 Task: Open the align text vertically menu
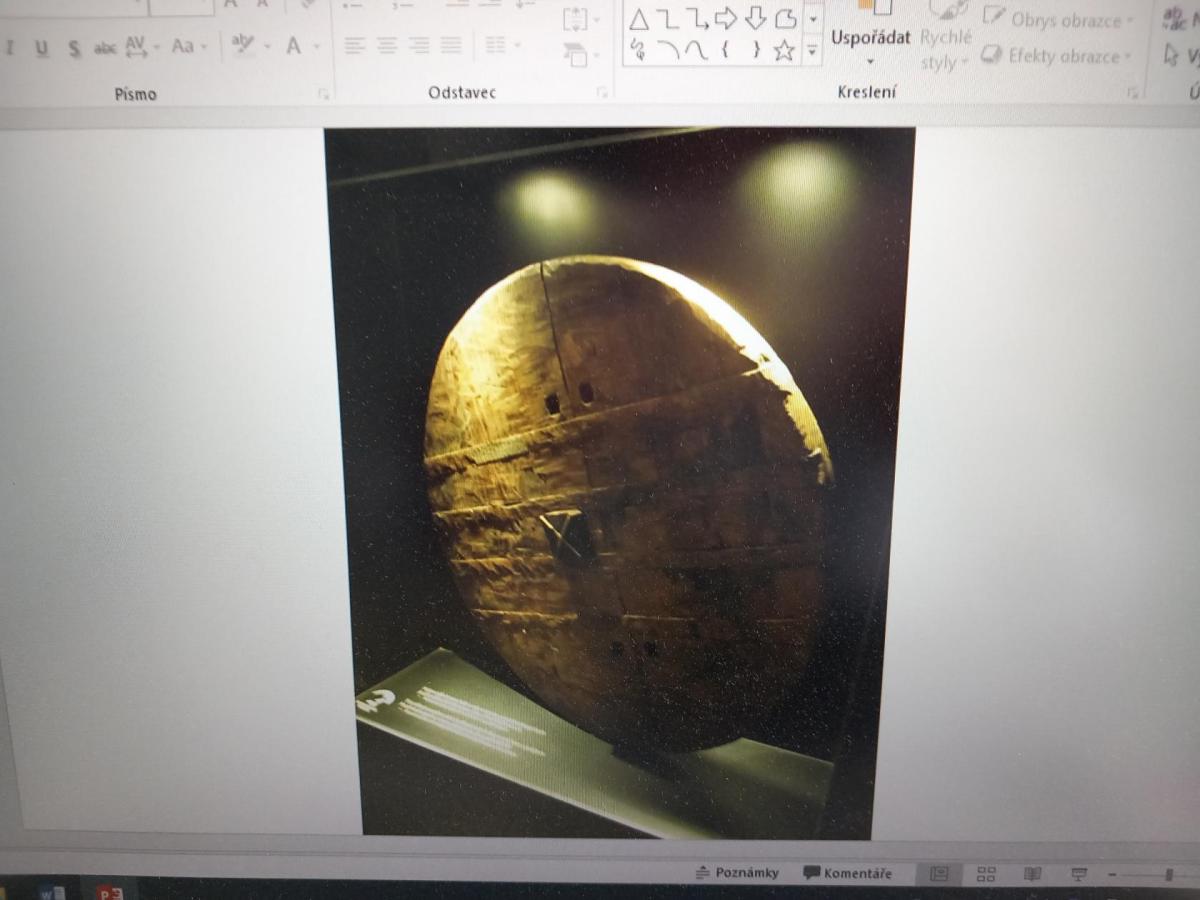pyautogui.click(x=581, y=19)
